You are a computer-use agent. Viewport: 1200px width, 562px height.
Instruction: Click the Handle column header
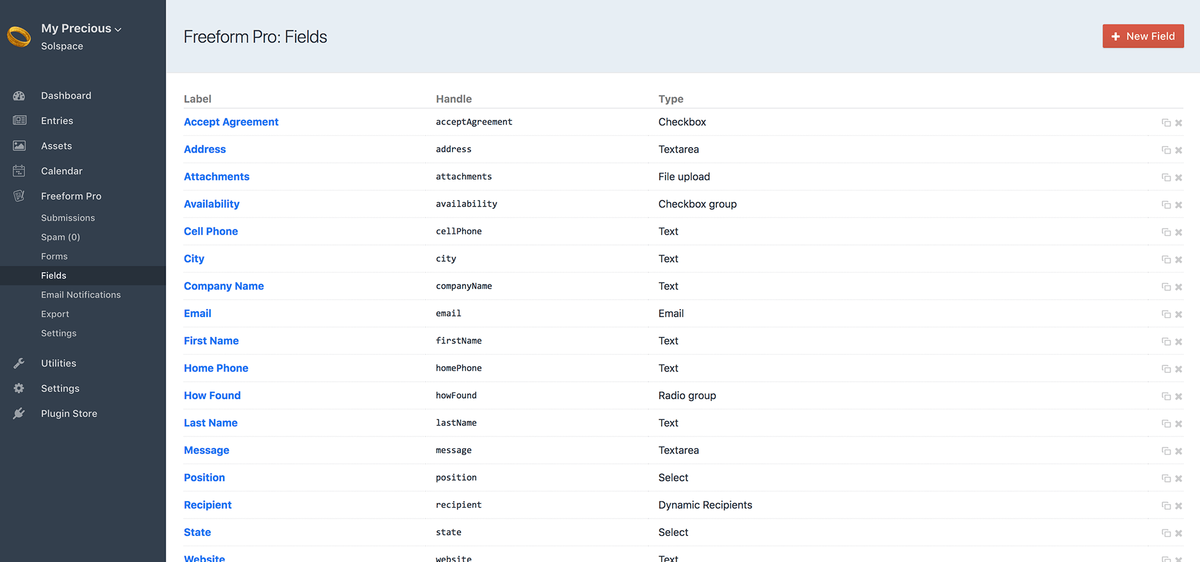pos(454,99)
